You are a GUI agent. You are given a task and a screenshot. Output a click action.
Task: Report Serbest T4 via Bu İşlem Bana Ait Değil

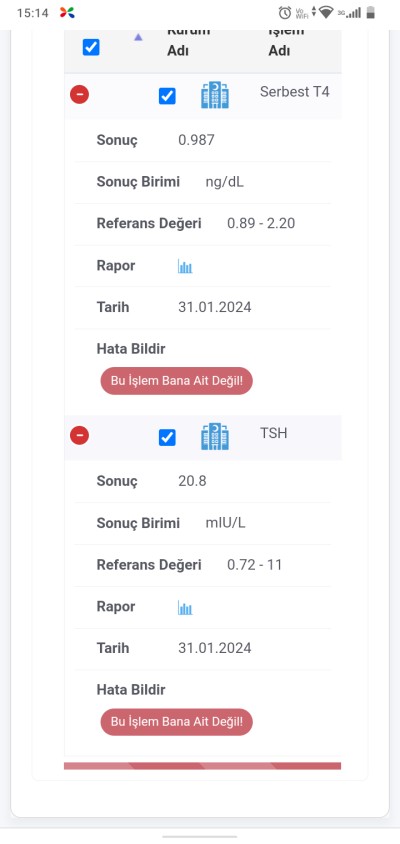(177, 381)
